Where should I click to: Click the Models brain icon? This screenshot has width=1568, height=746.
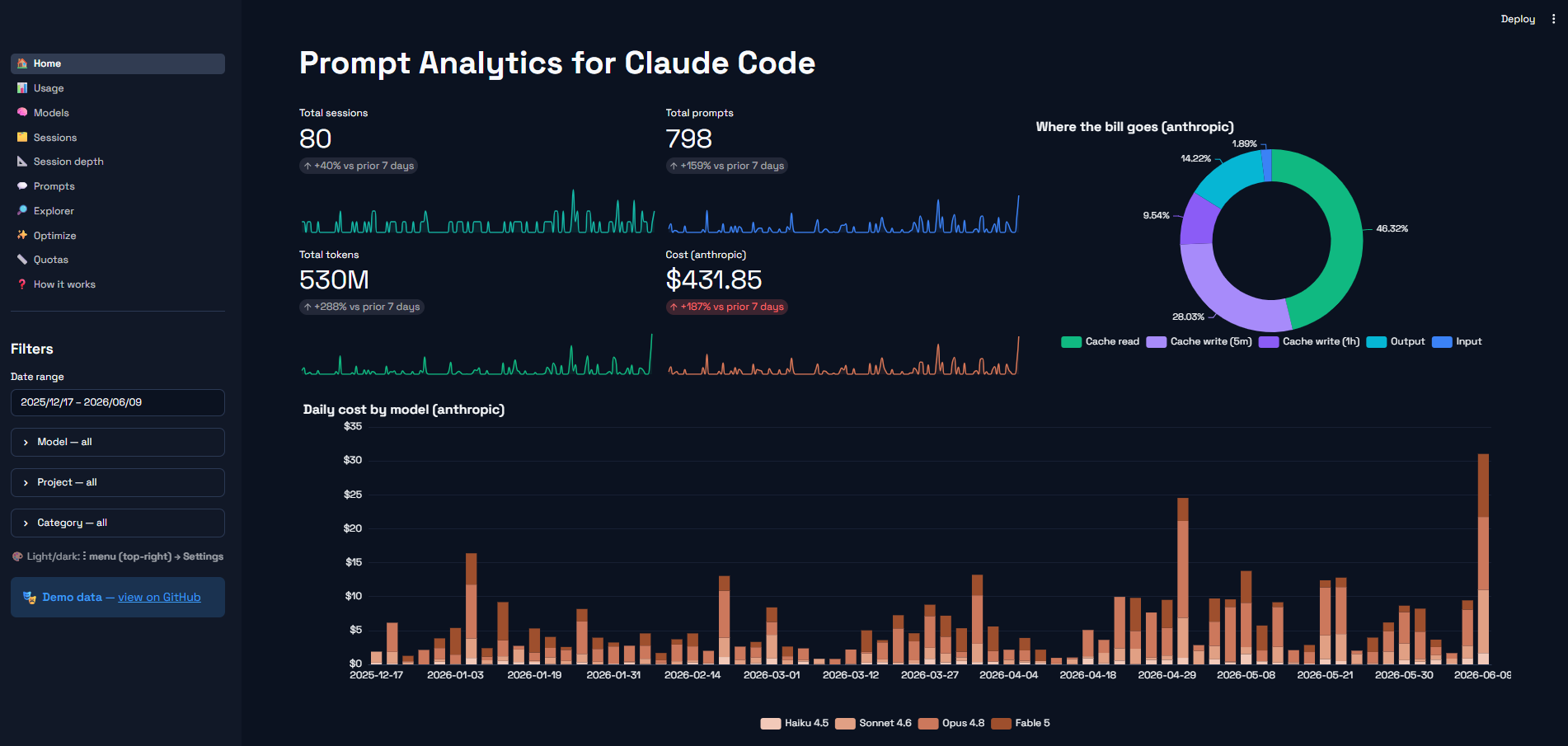pos(22,113)
